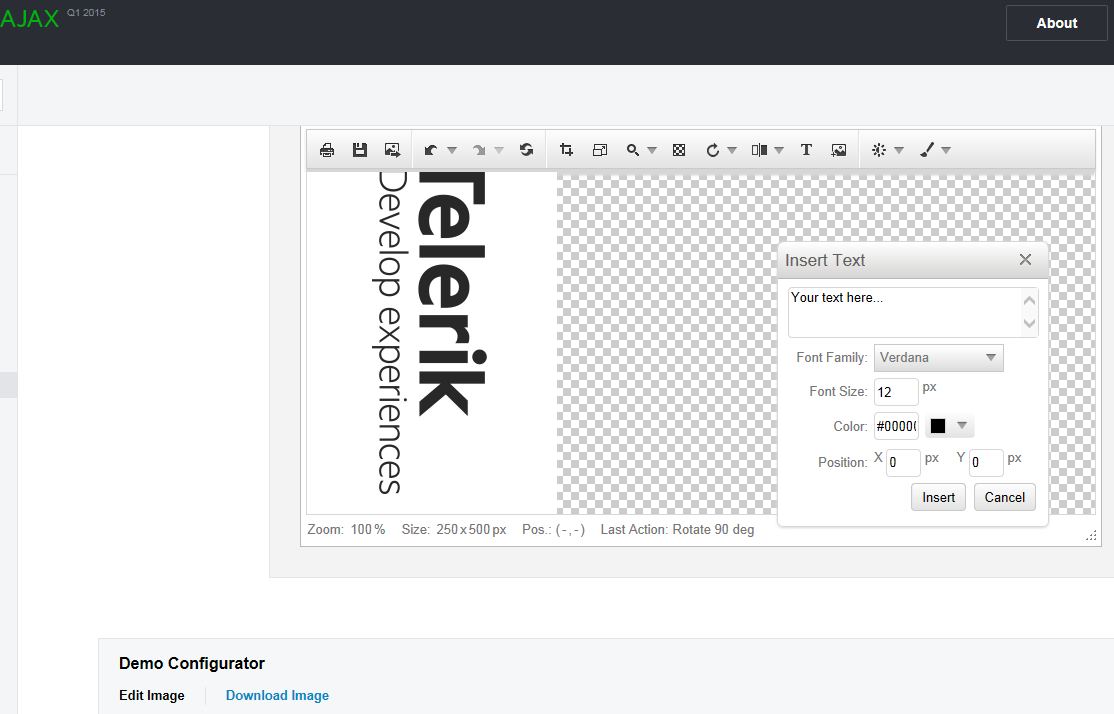Select the Edit Image option
The height and width of the screenshot is (714, 1114).
tap(152, 696)
